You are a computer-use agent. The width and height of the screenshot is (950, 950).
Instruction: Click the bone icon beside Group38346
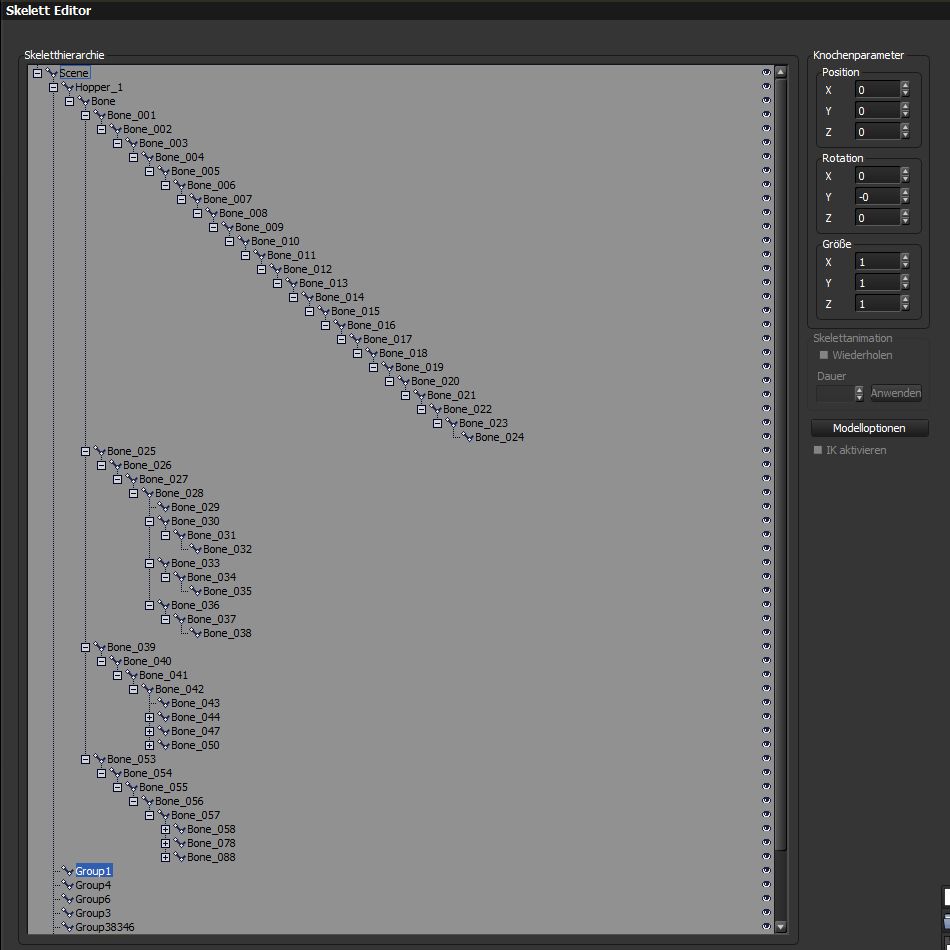point(67,927)
